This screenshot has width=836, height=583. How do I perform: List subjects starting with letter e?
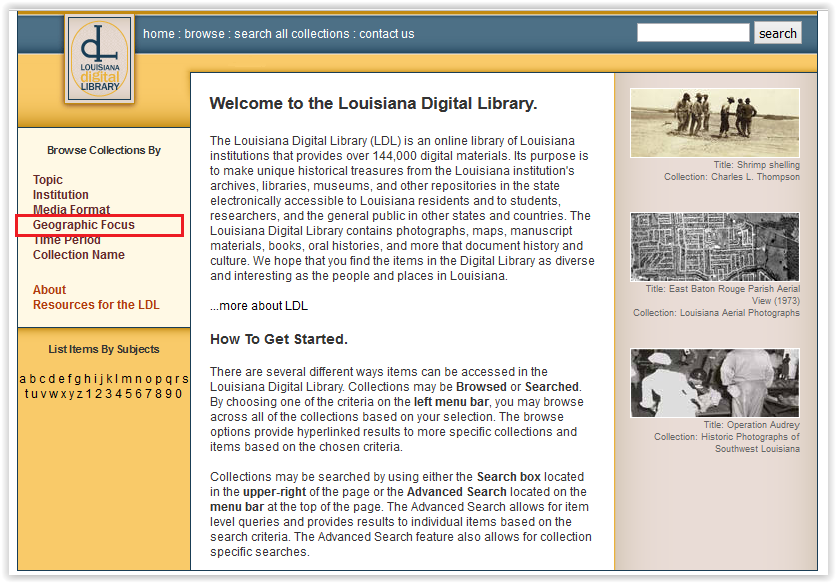(62, 379)
